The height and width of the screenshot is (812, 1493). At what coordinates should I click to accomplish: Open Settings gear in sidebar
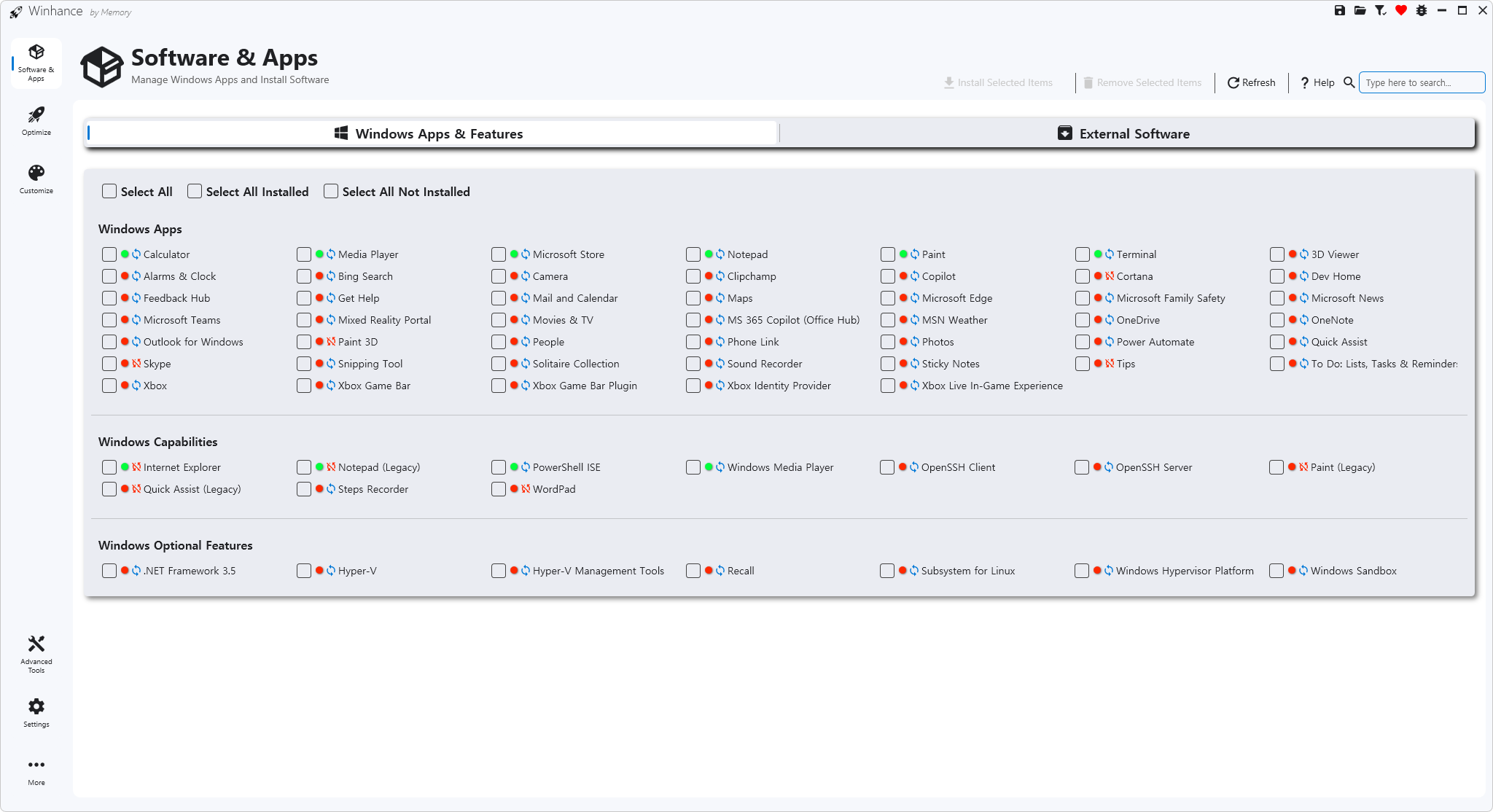36,712
